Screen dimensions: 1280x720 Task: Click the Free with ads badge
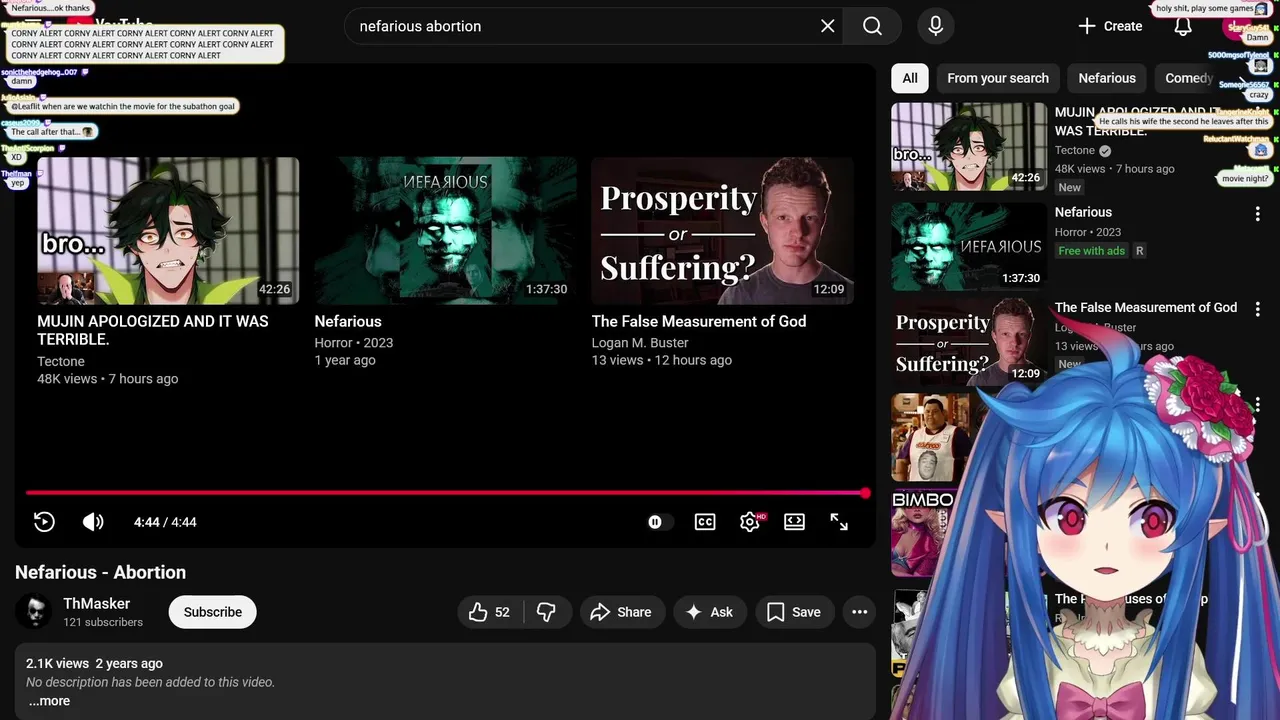(1091, 251)
